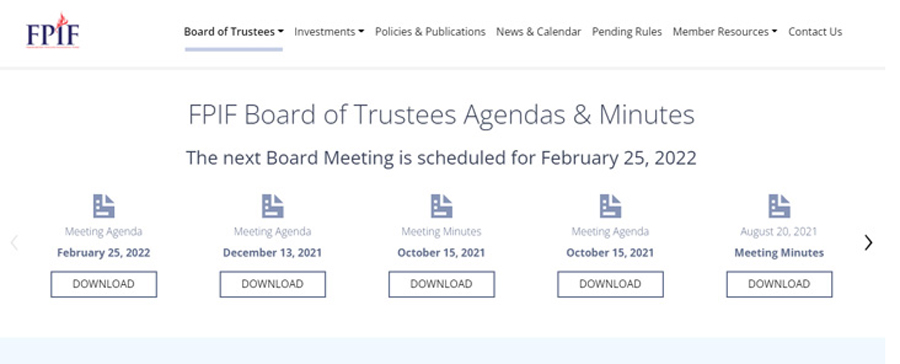The width and height of the screenshot is (900, 364).
Task: Advance carousel with right arrow
Action: [868, 243]
